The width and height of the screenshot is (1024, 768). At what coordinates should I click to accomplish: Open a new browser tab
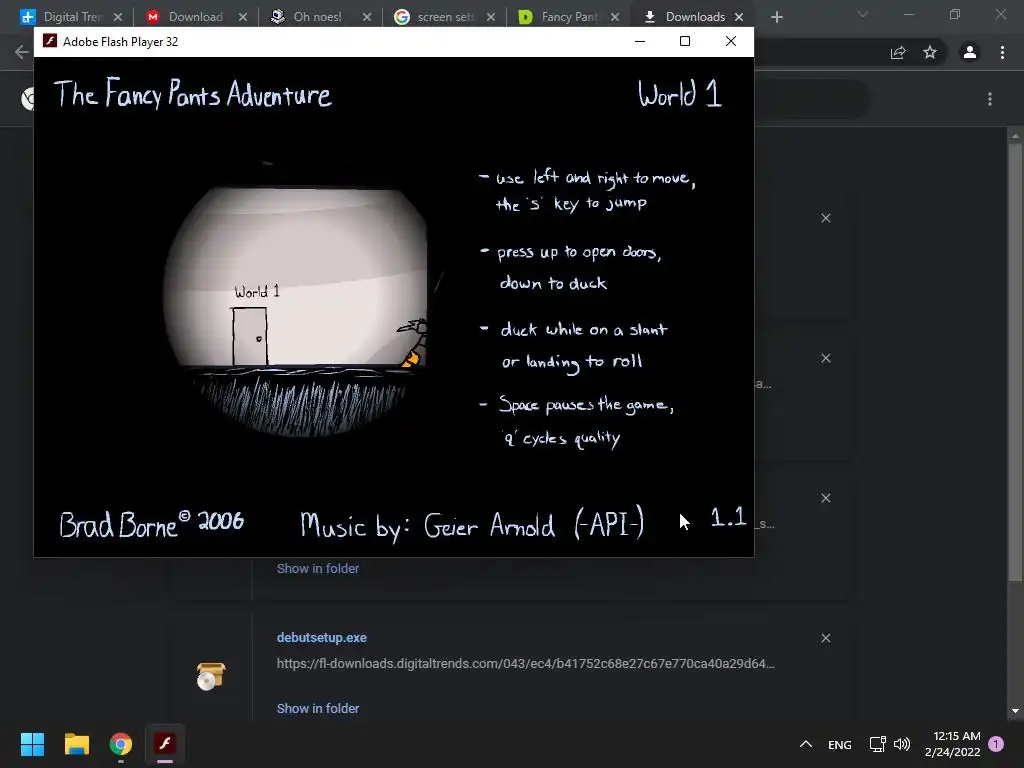776,17
